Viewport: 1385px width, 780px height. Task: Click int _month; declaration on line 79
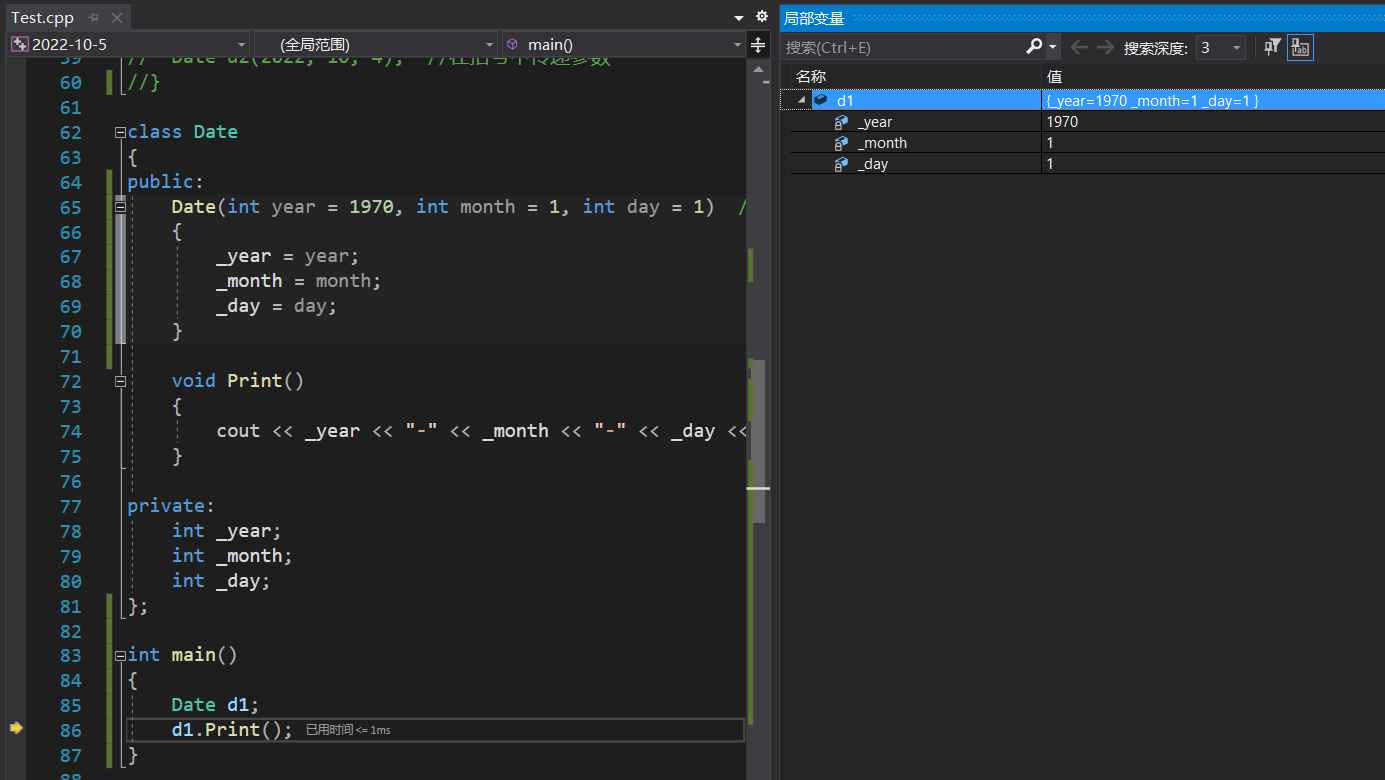point(232,556)
